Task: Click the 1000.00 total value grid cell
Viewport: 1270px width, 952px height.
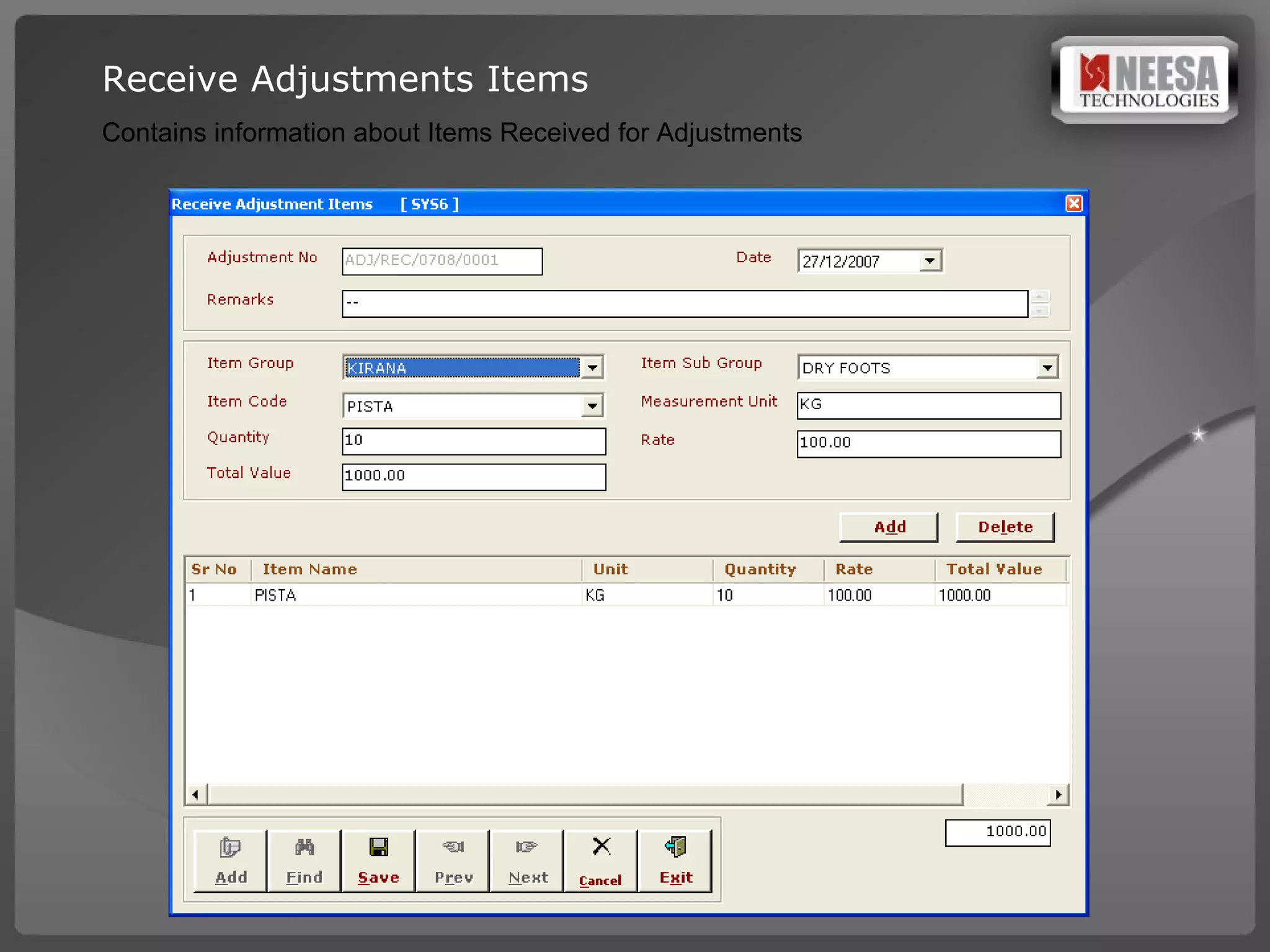Action: [1000, 595]
